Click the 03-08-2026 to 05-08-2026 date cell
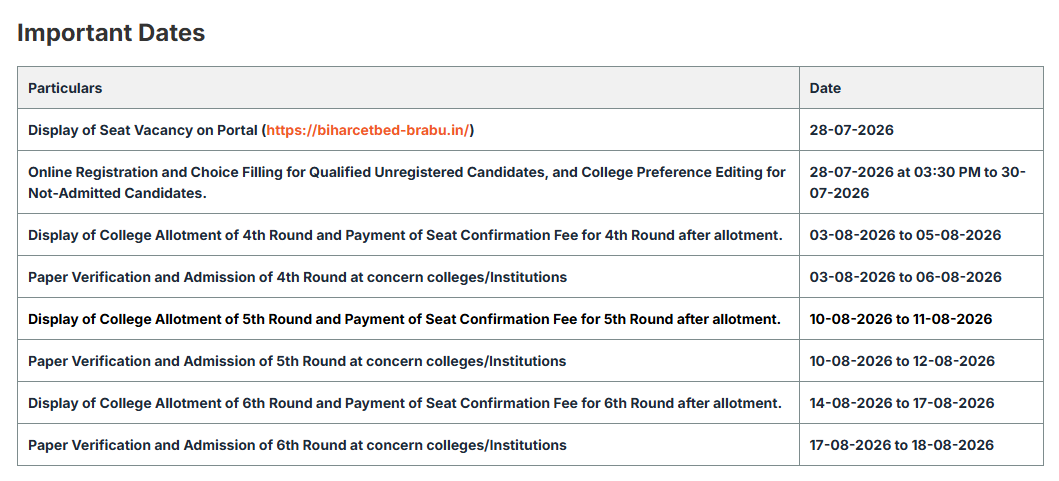This screenshot has height=481, width=1059. [921, 235]
